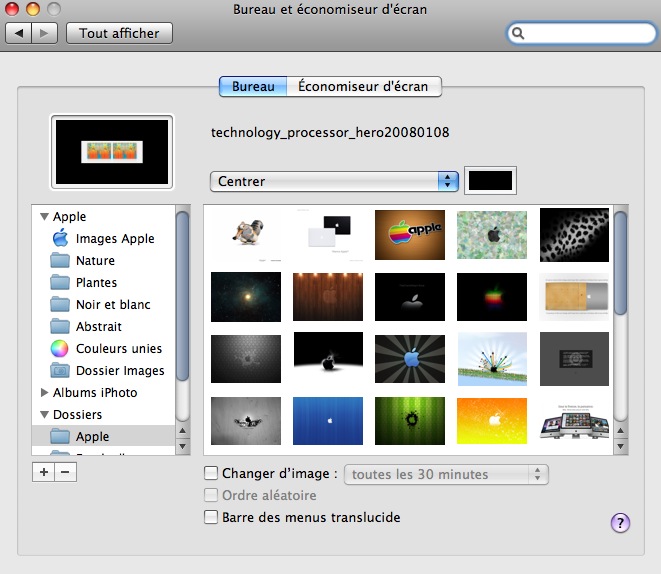661x574 pixels.
Task: Choose the gray winged Apple wallpaper
Action: (x=246, y=421)
